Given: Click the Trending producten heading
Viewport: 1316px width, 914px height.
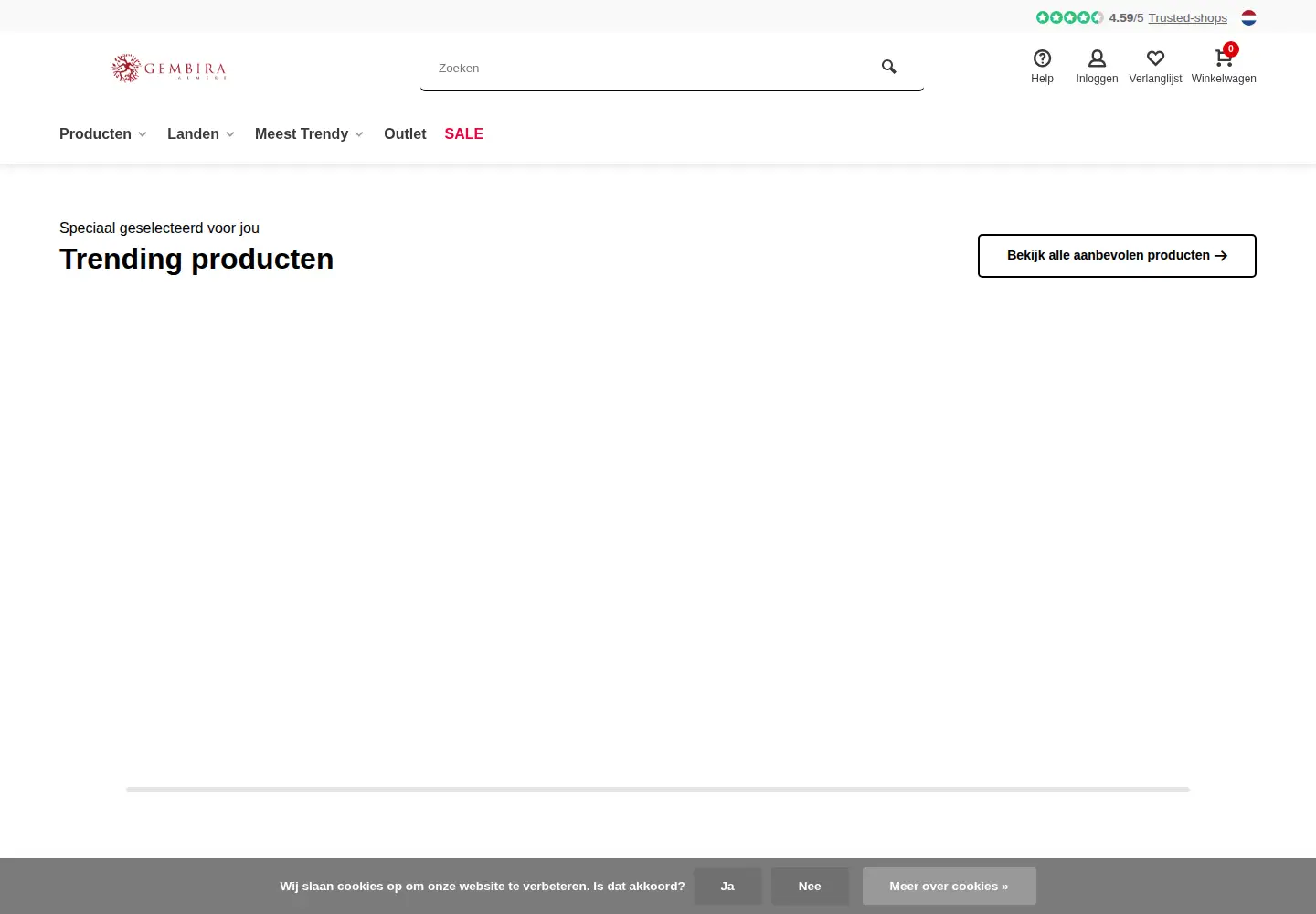Looking at the screenshot, I should pyautogui.click(x=196, y=259).
